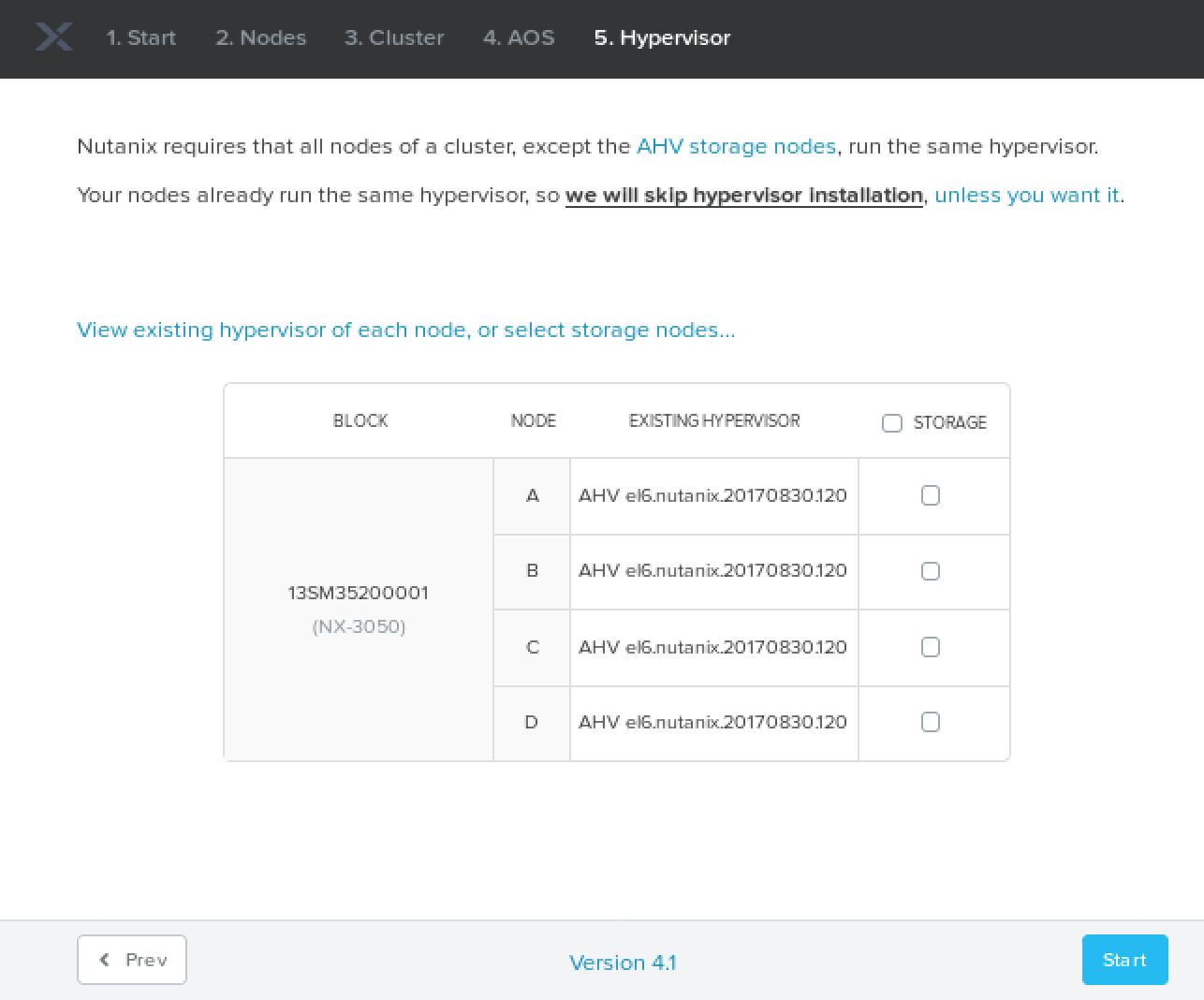Image resolution: width=1204 pixels, height=1000 pixels.
Task: Mark node A as storage node
Action: coord(931,495)
